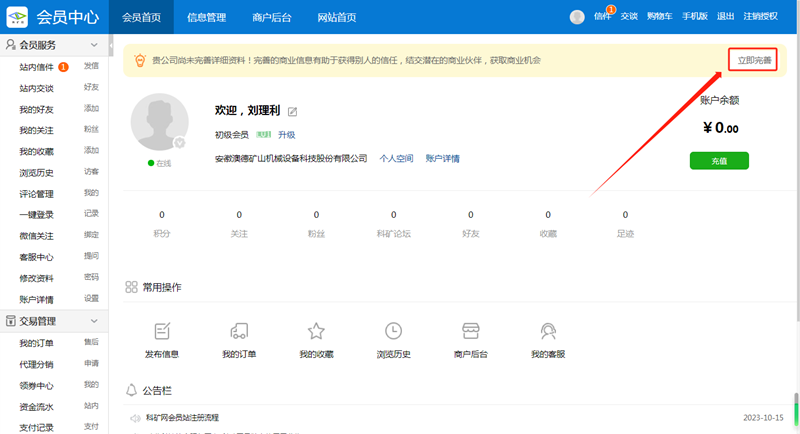Click the 发布信息 publish icon
The height and width of the screenshot is (434, 800).
(162, 332)
